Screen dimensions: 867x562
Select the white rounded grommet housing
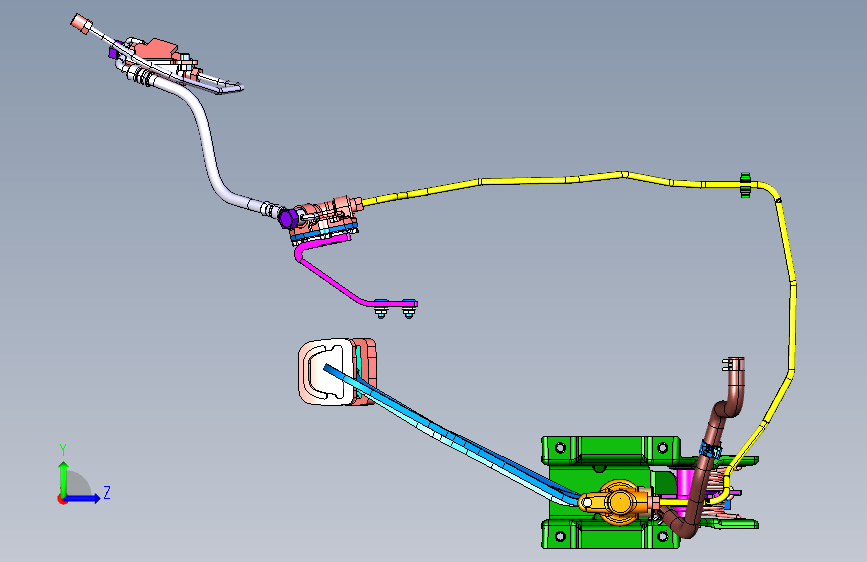(x=326, y=372)
